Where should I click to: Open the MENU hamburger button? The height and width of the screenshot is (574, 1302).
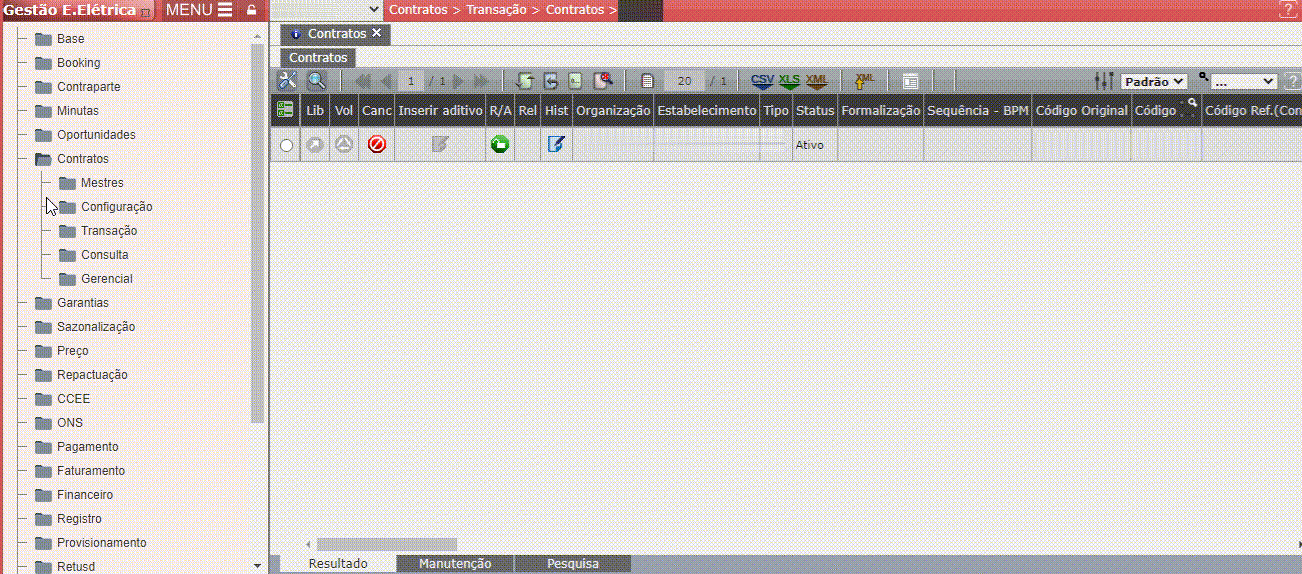click(x=199, y=10)
